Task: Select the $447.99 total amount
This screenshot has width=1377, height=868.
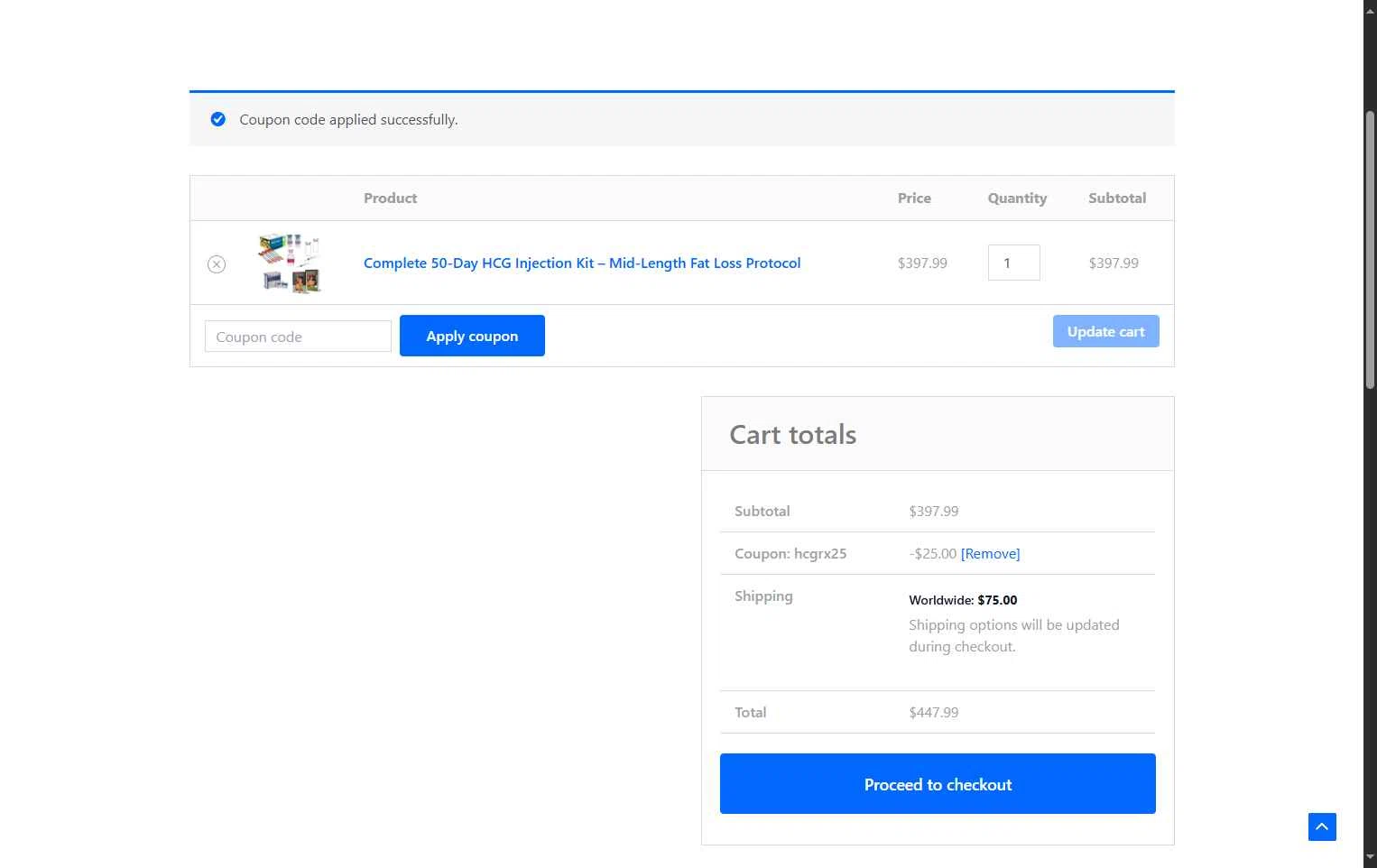Action: coord(934,712)
